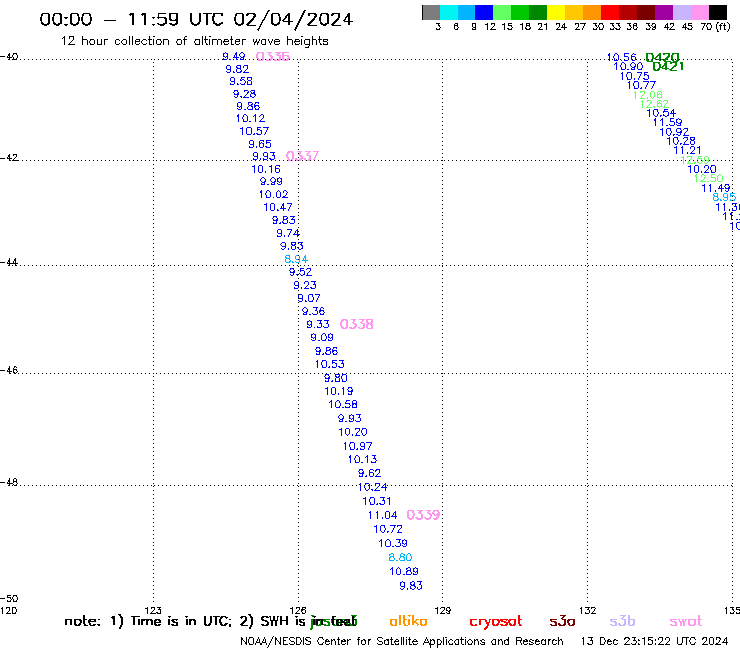Viewport: 740px width, 650px height.
Task: Click the subtitle '12 hour collection of altimeter wave heights'
Action: point(194,41)
